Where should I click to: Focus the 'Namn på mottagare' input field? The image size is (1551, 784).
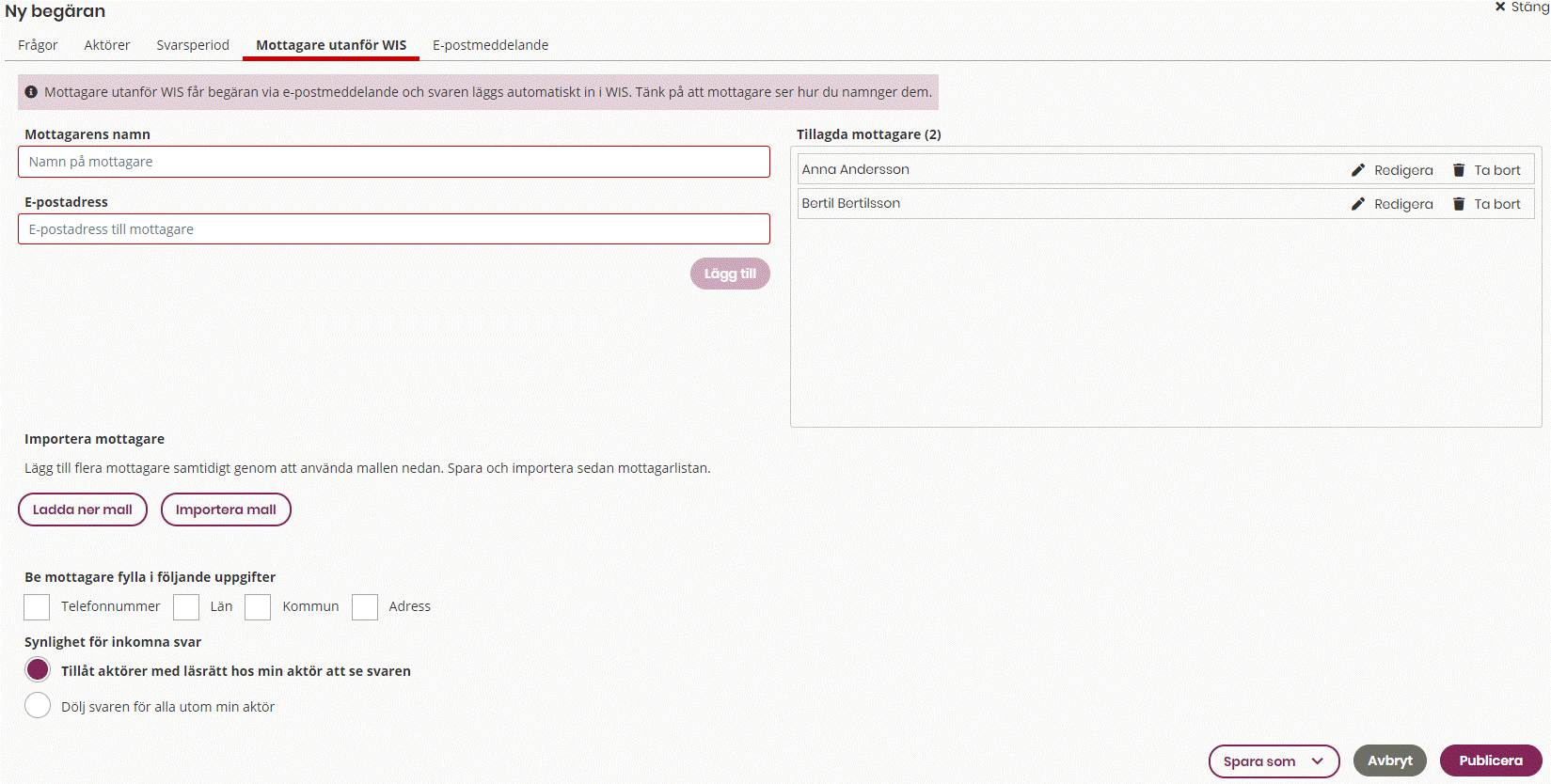pos(393,162)
